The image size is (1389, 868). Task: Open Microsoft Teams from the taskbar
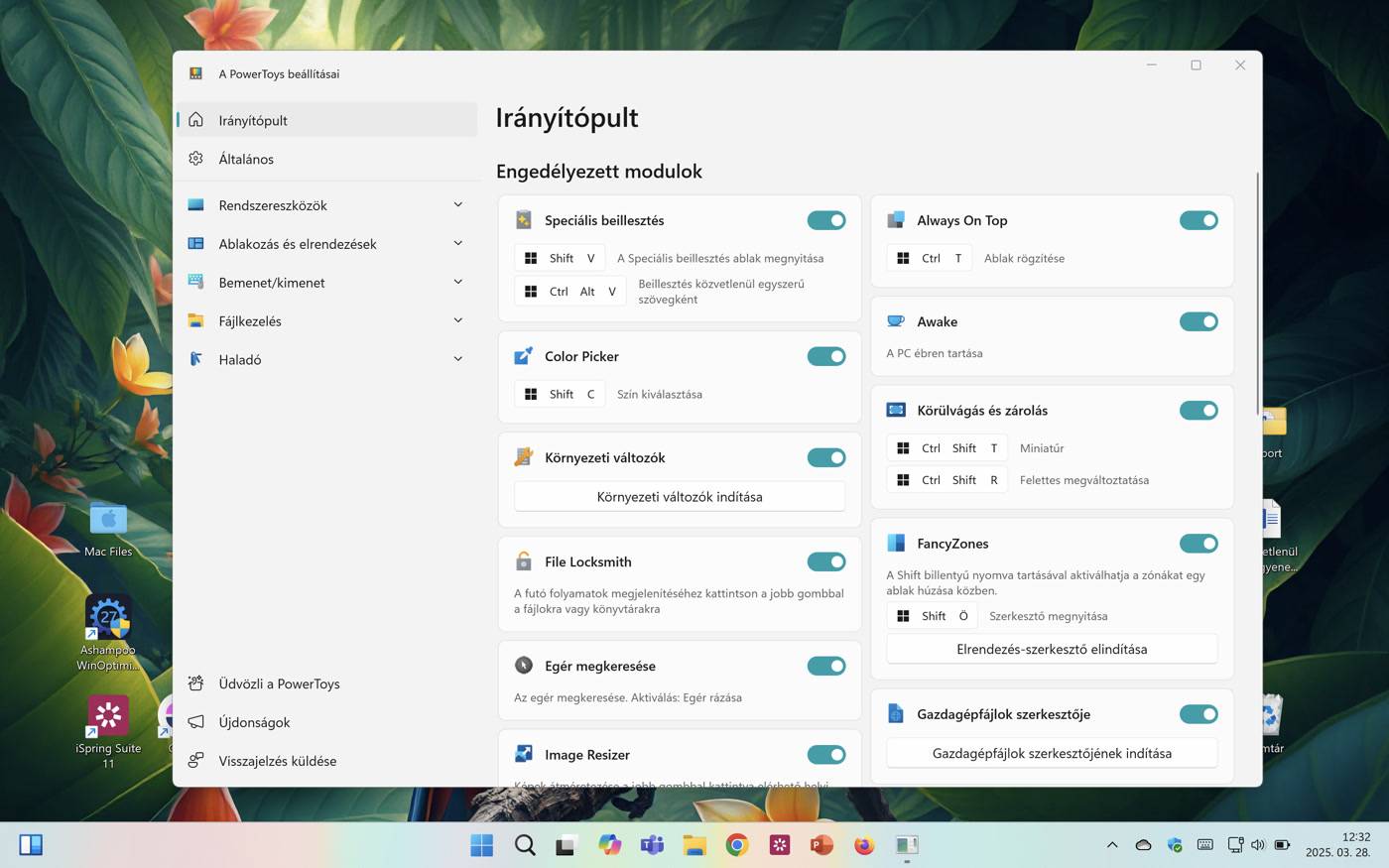(x=652, y=845)
